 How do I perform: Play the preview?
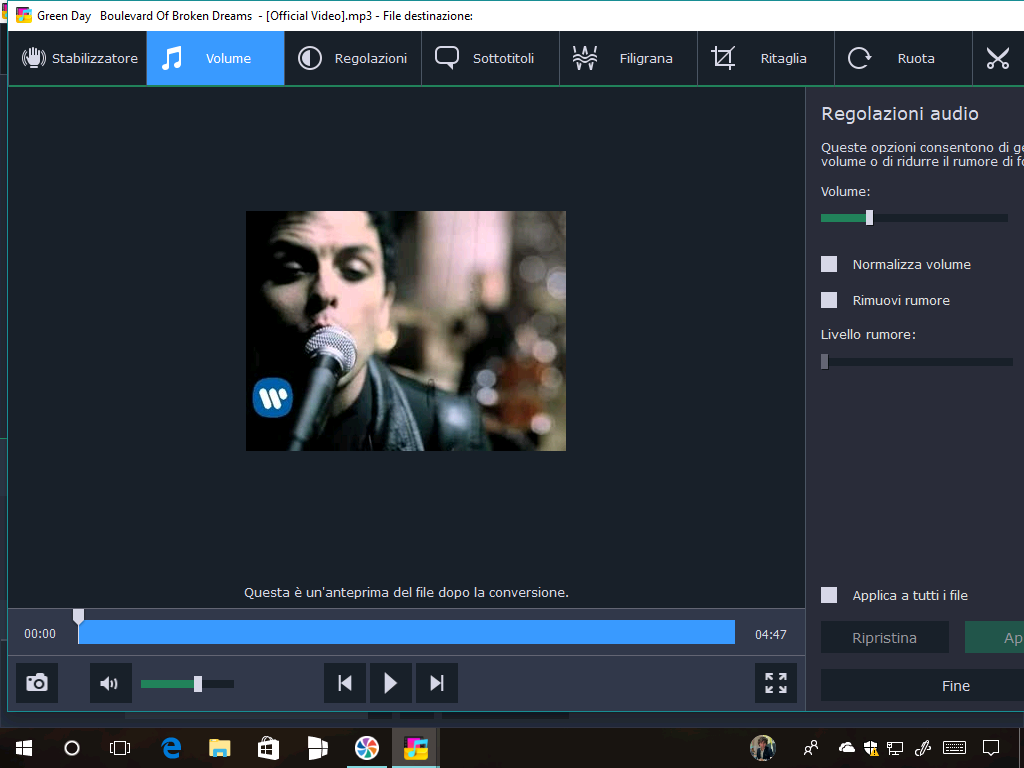(x=391, y=683)
